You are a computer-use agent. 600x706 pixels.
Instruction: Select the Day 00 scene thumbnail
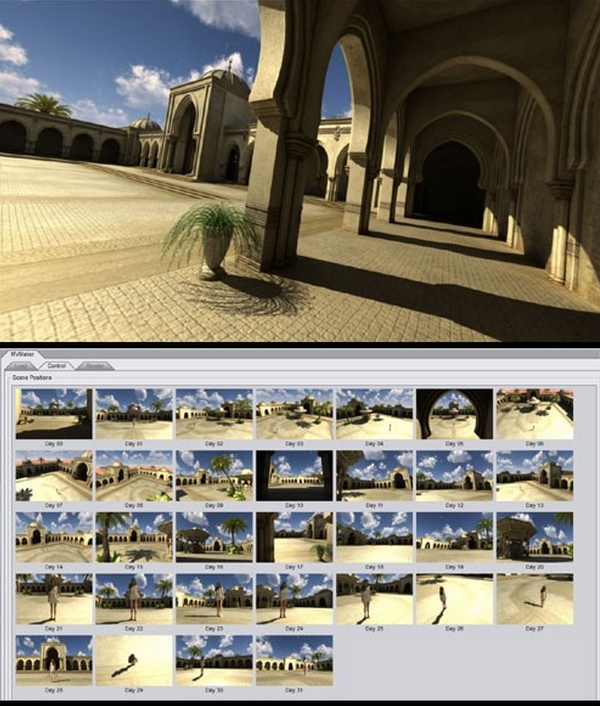tap(53, 412)
